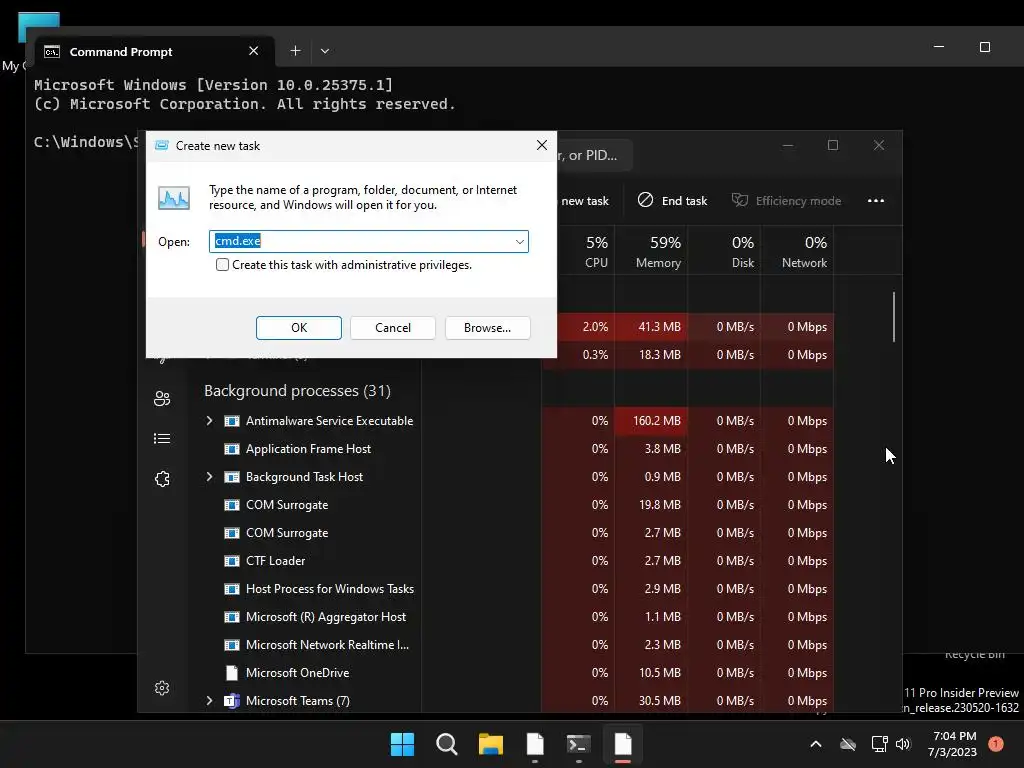Image resolution: width=1024 pixels, height=768 pixels.
Task: Check the administrative privileges checkbox
Action: pos(223,264)
